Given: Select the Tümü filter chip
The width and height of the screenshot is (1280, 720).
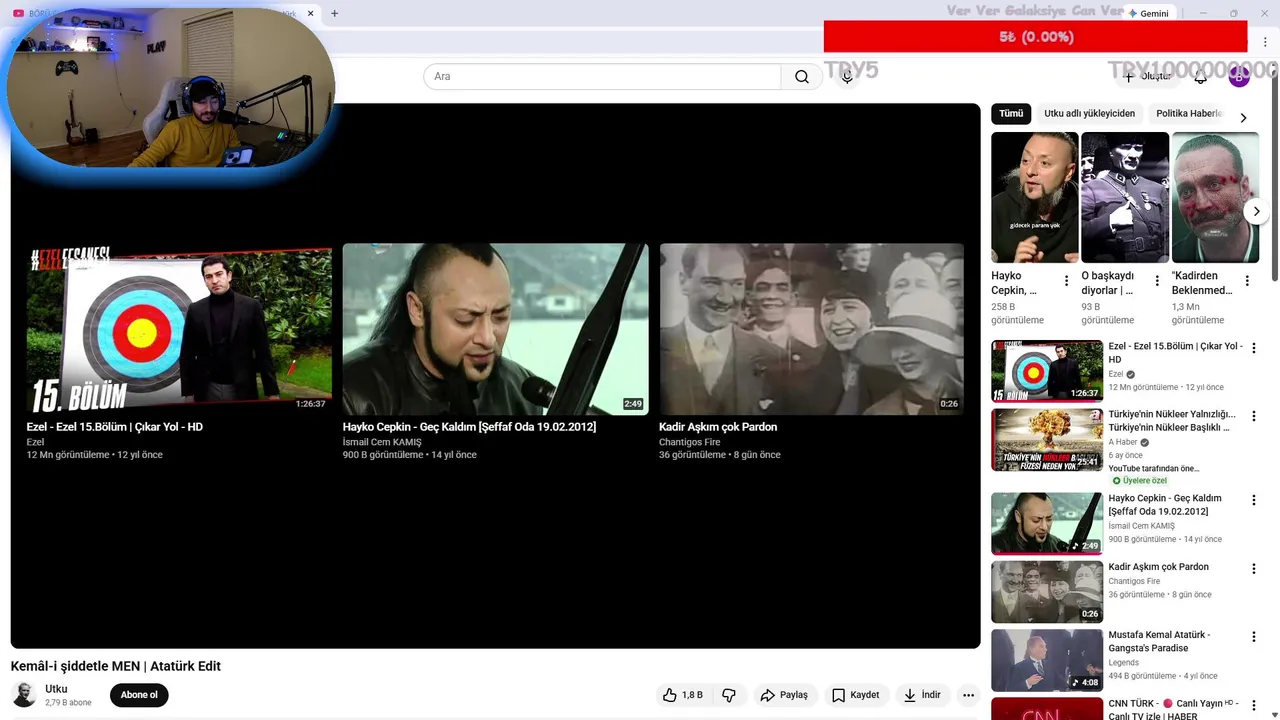Looking at the screenshot, I should (1011, 113).
